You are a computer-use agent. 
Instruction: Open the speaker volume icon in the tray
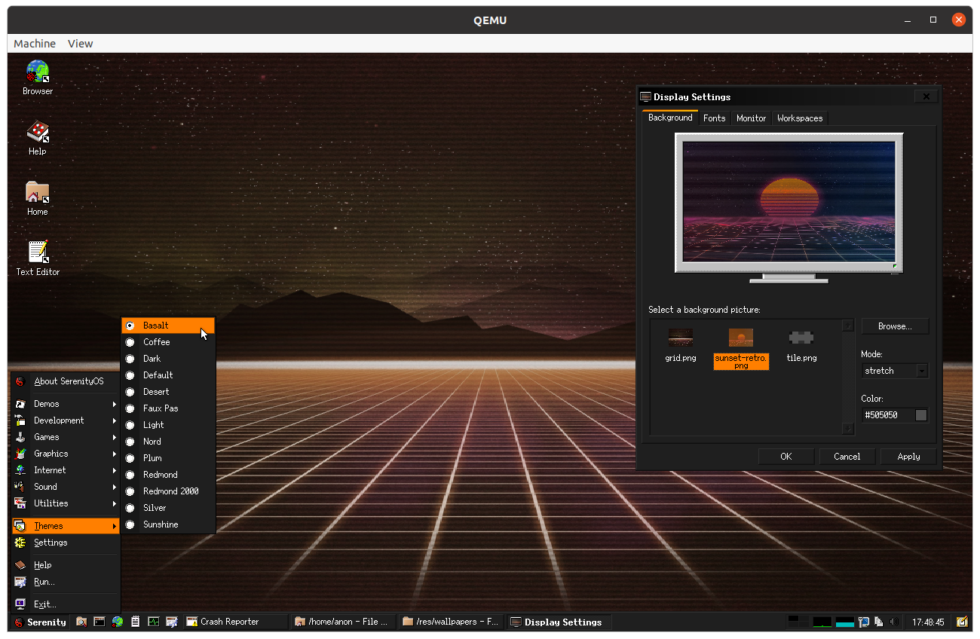894,621
